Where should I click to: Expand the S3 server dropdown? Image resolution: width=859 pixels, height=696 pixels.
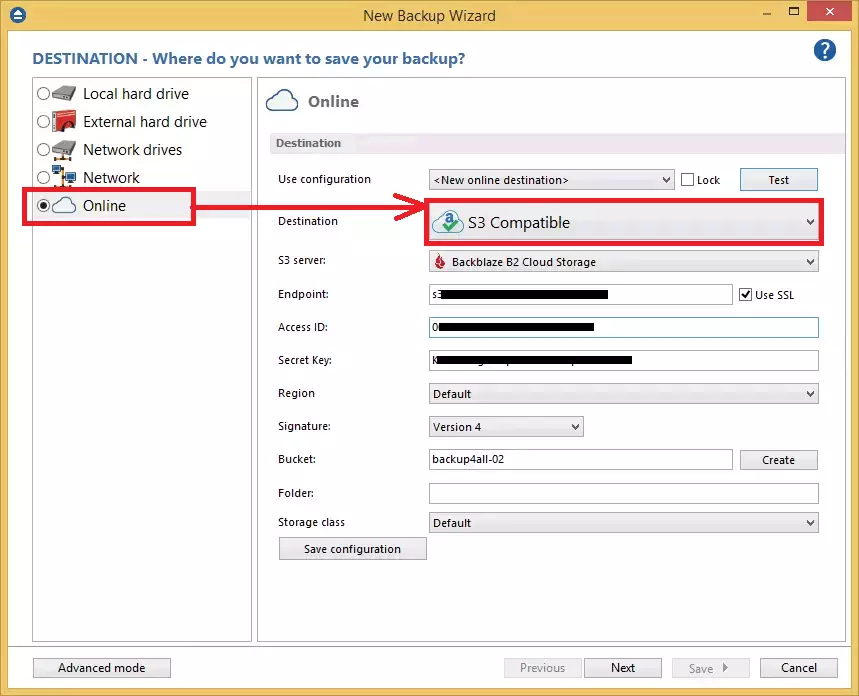[x=623, y=262]
